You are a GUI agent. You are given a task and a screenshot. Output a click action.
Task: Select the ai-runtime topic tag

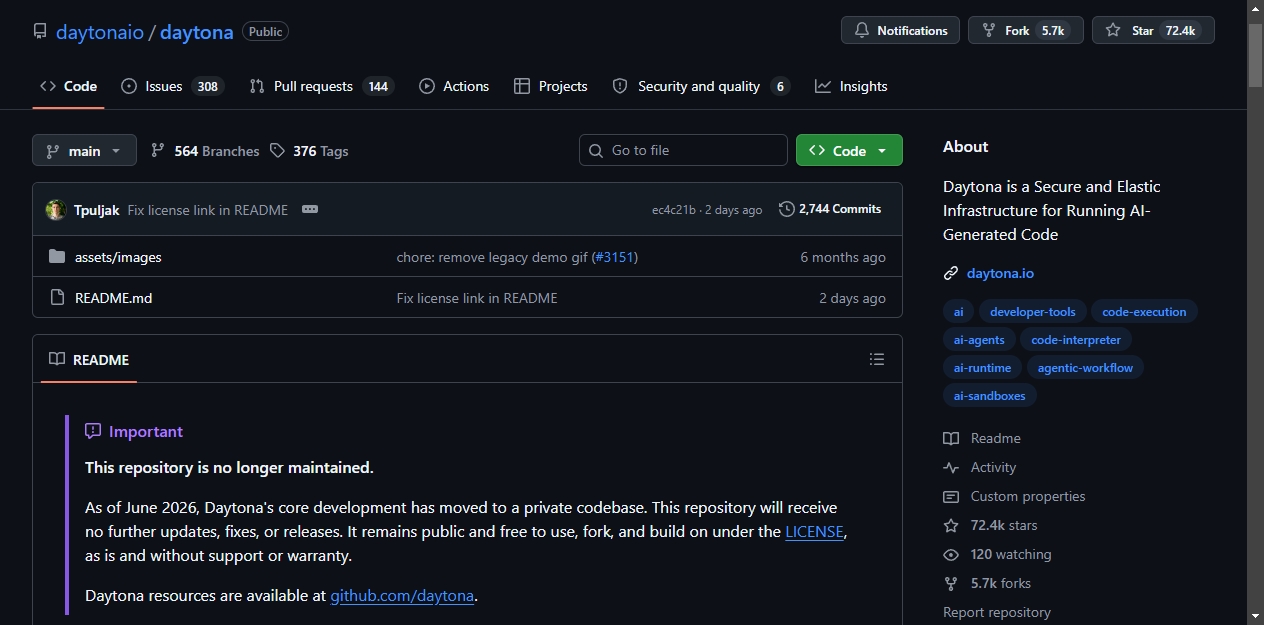(x=982, y=368)
